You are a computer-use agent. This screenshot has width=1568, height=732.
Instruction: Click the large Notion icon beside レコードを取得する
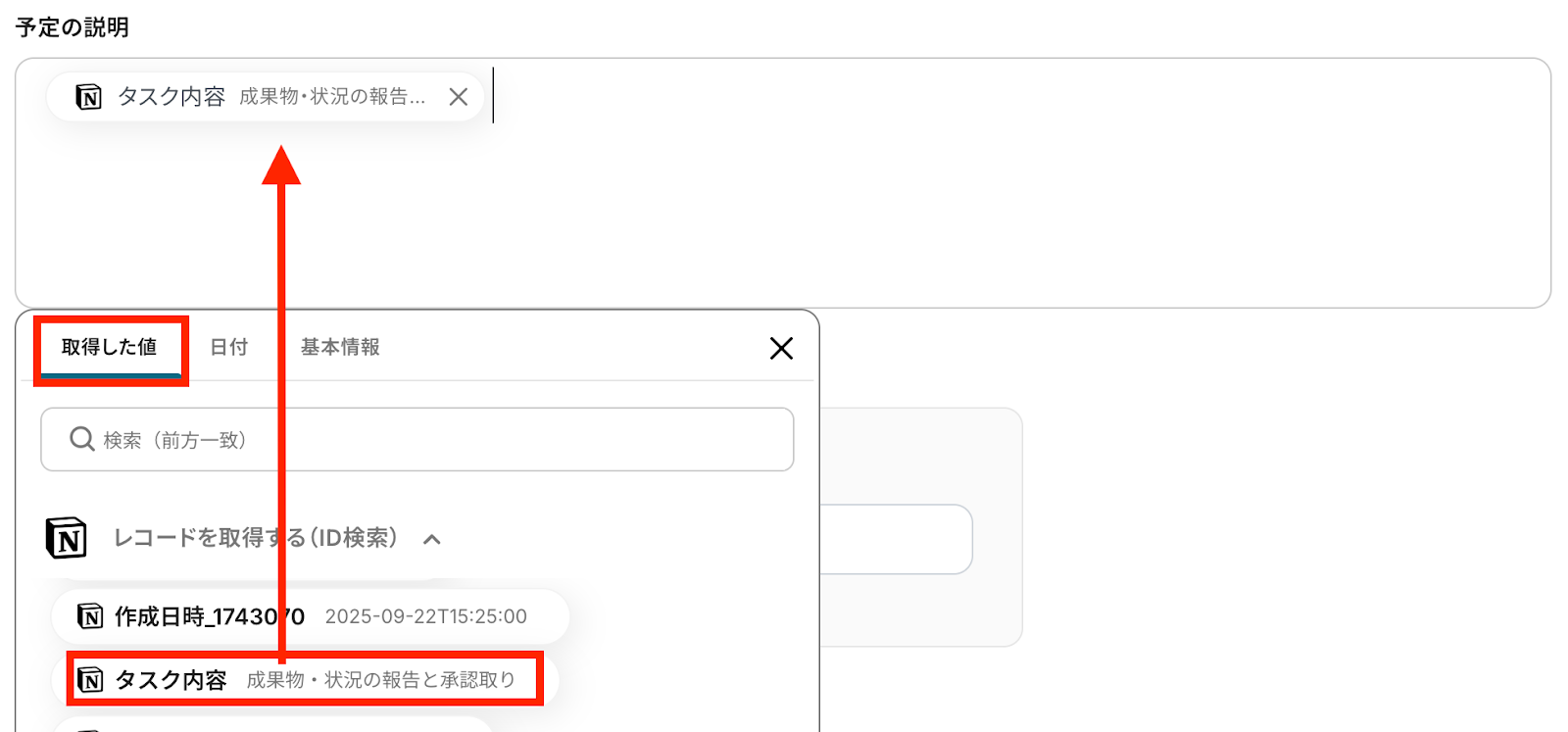[x=67, y=538]
